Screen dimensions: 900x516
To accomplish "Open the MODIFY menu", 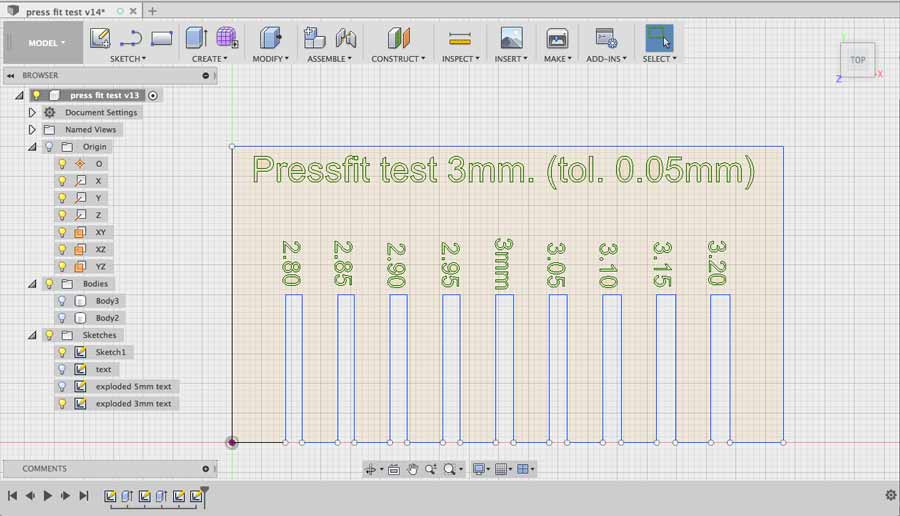I will click(x=269, y=59).
